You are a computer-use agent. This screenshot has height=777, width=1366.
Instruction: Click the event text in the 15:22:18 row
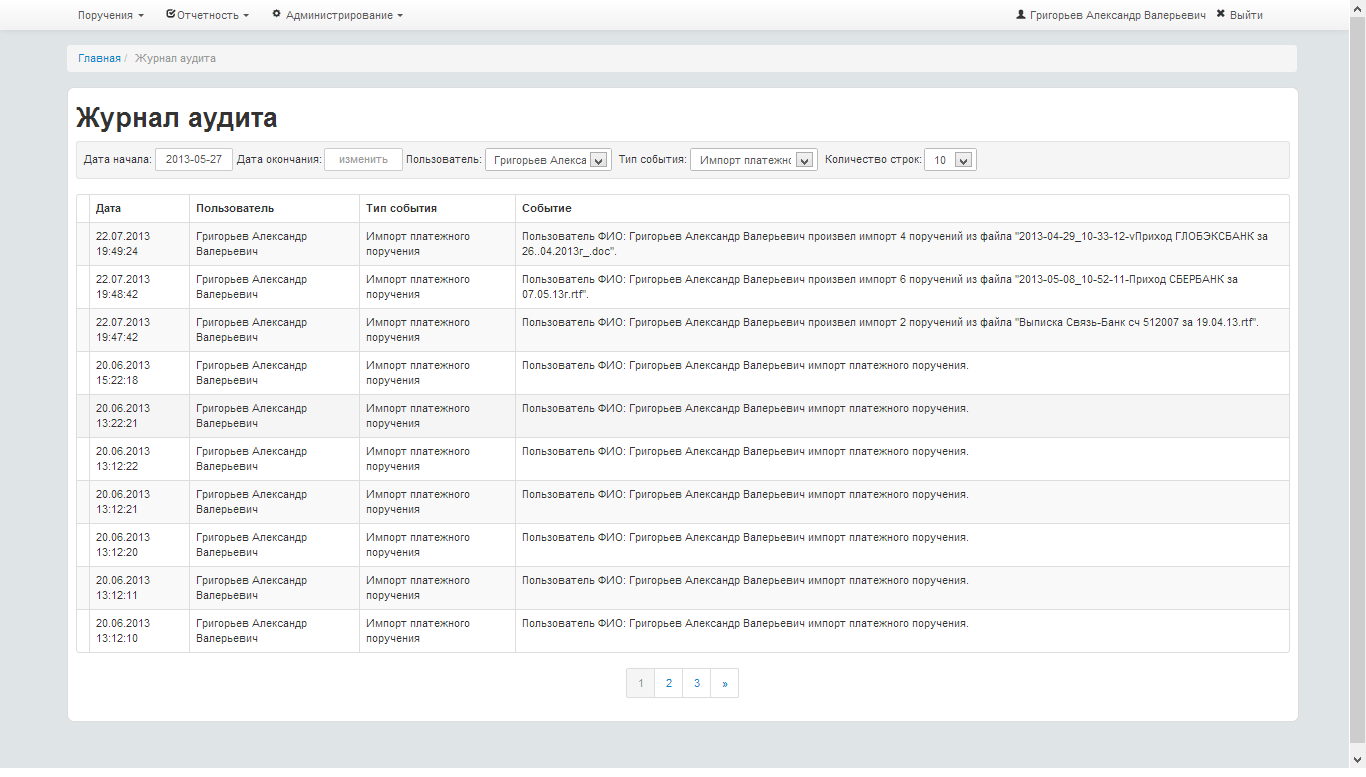[x=745, y=366]
